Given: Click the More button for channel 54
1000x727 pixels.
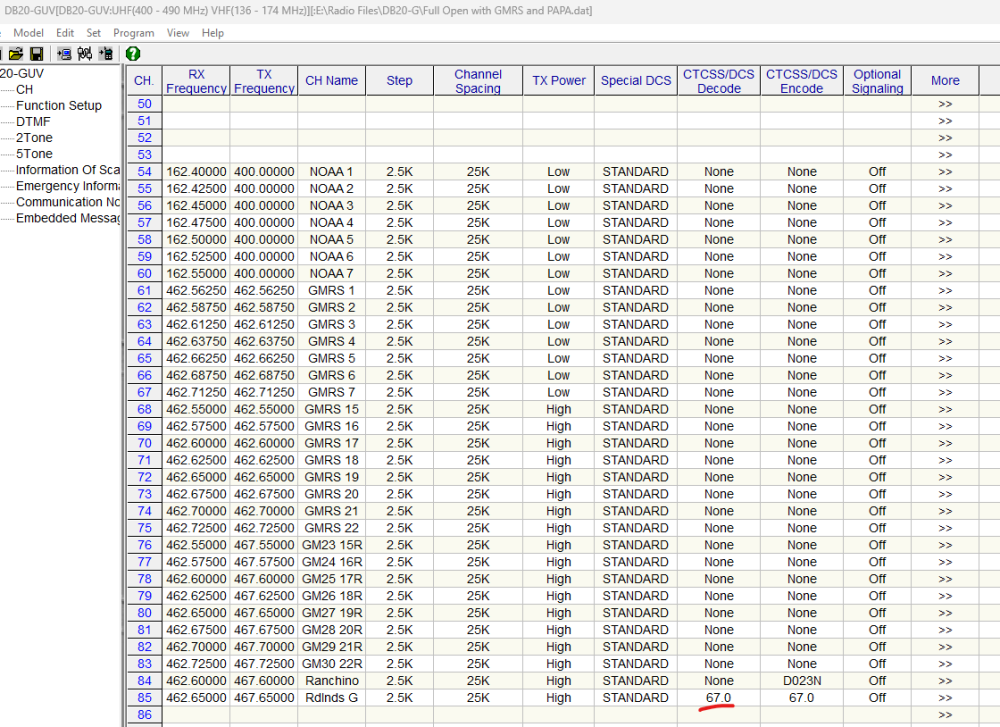Looking at the screenshot, I should click(944, 171).
